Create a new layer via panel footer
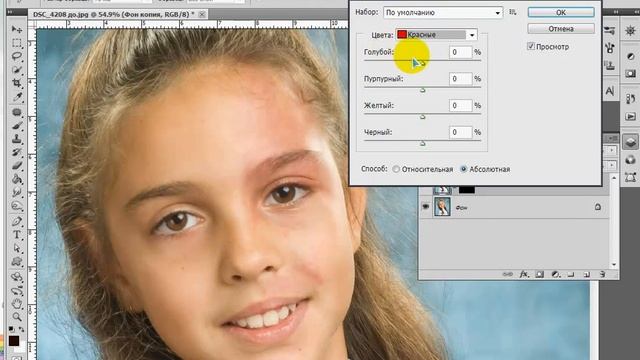Screen dimensions: 640x360 click(x=587, y=274)
